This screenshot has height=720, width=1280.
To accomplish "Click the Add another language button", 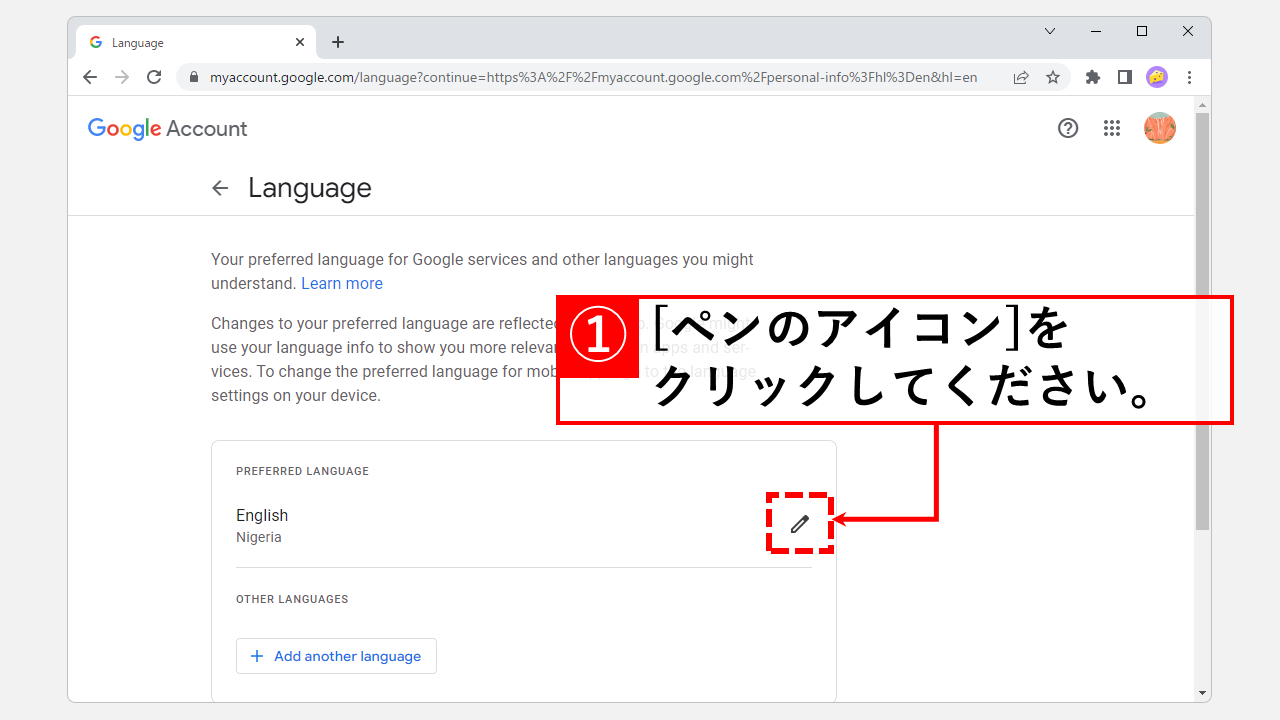I will (336, 656).
